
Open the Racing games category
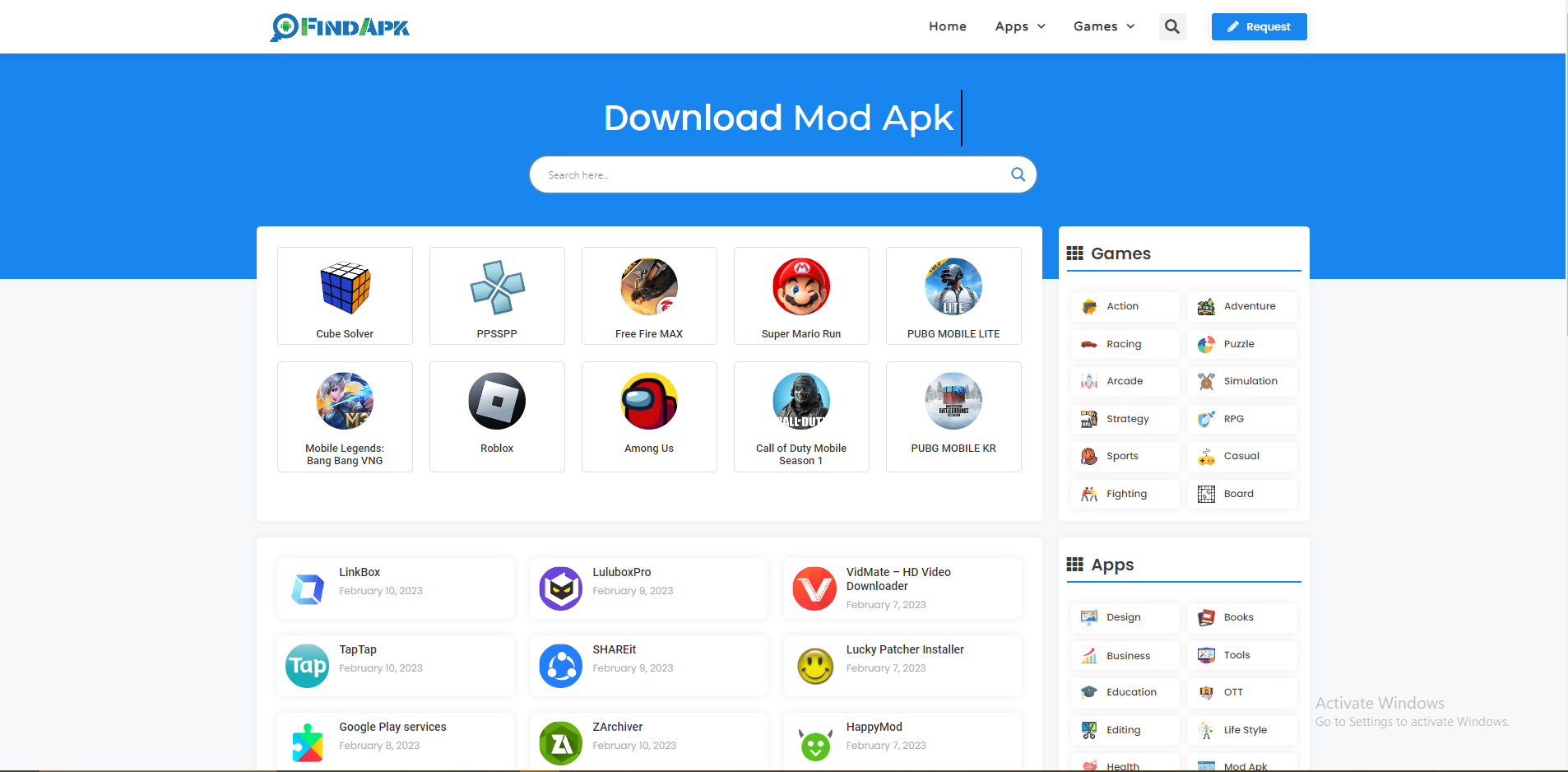coord(1124,344)
